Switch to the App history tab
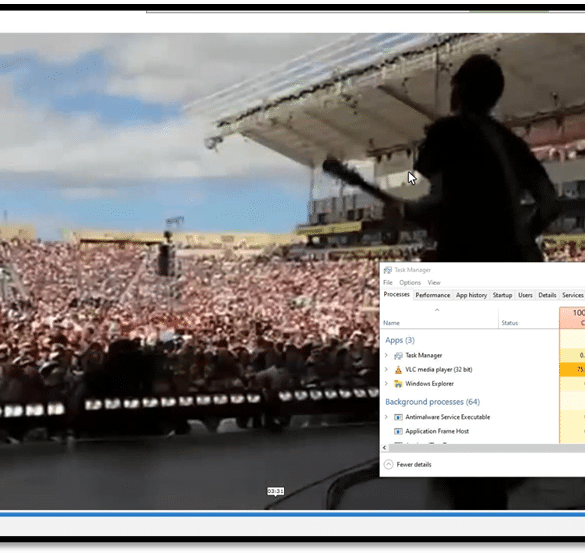This screenshot has height=555, width=585. point(472,295)
